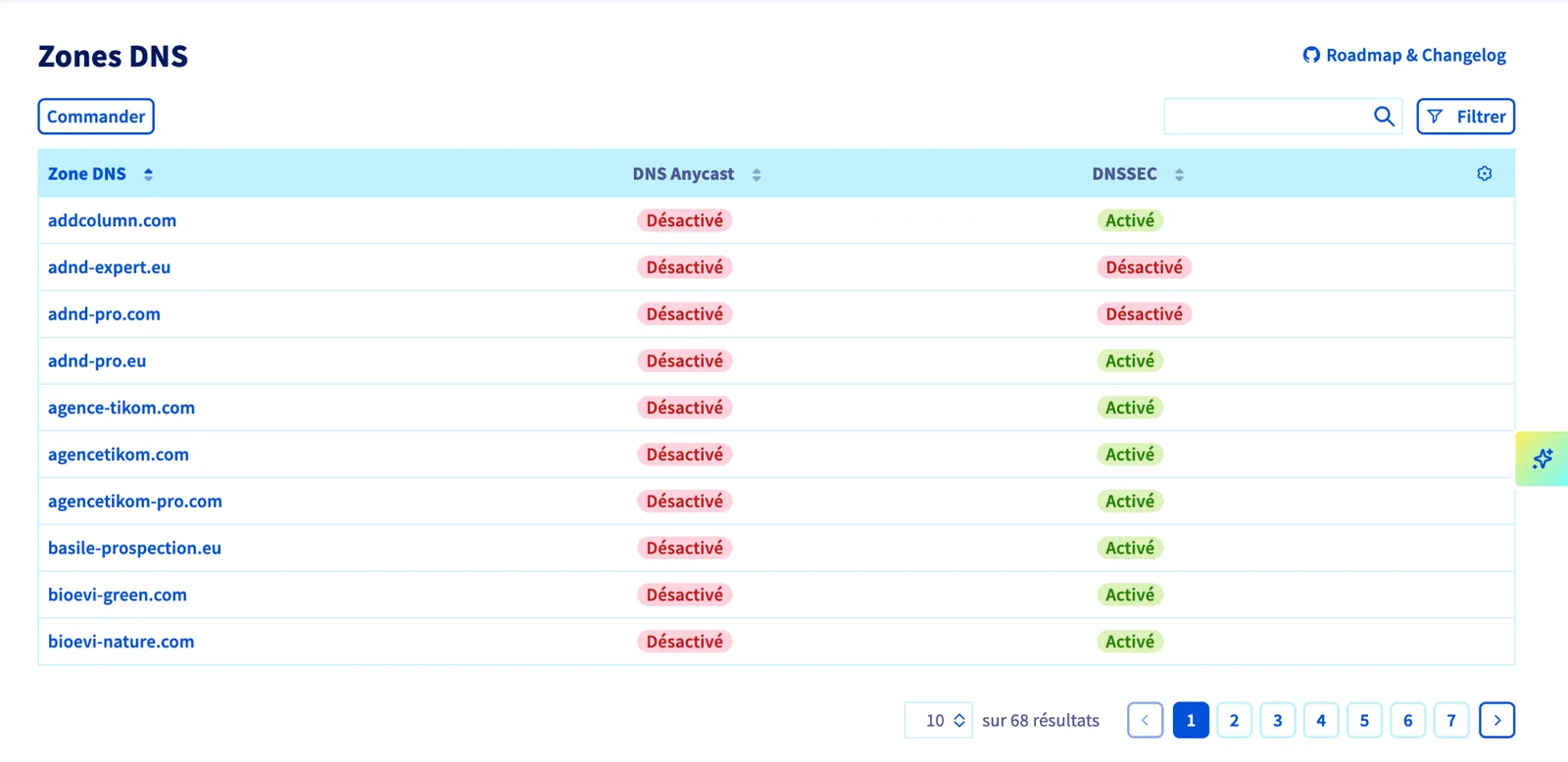Open the adnd-pro.com DNS zone
Image resolution: width=1568 pixels, height=762 pixels.
104,314
